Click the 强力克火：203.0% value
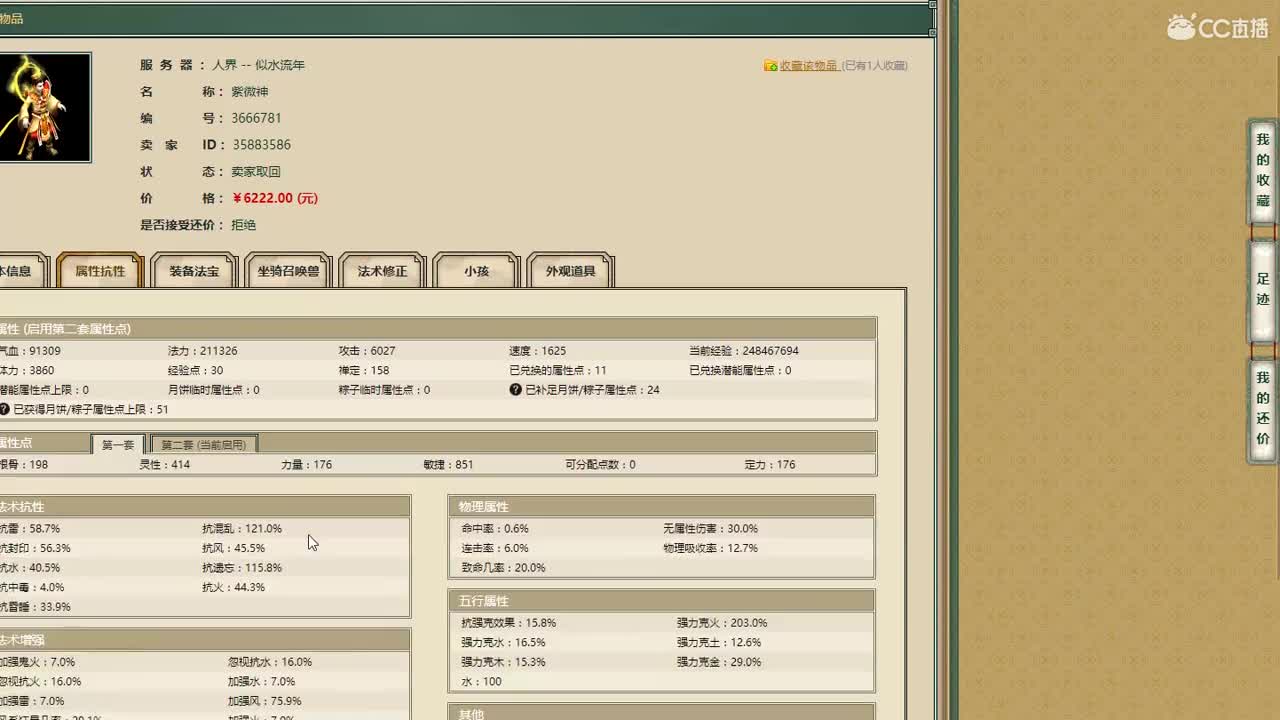This screenshot has height=720, width=1280. pyautogui.click(x=722, y=622)
